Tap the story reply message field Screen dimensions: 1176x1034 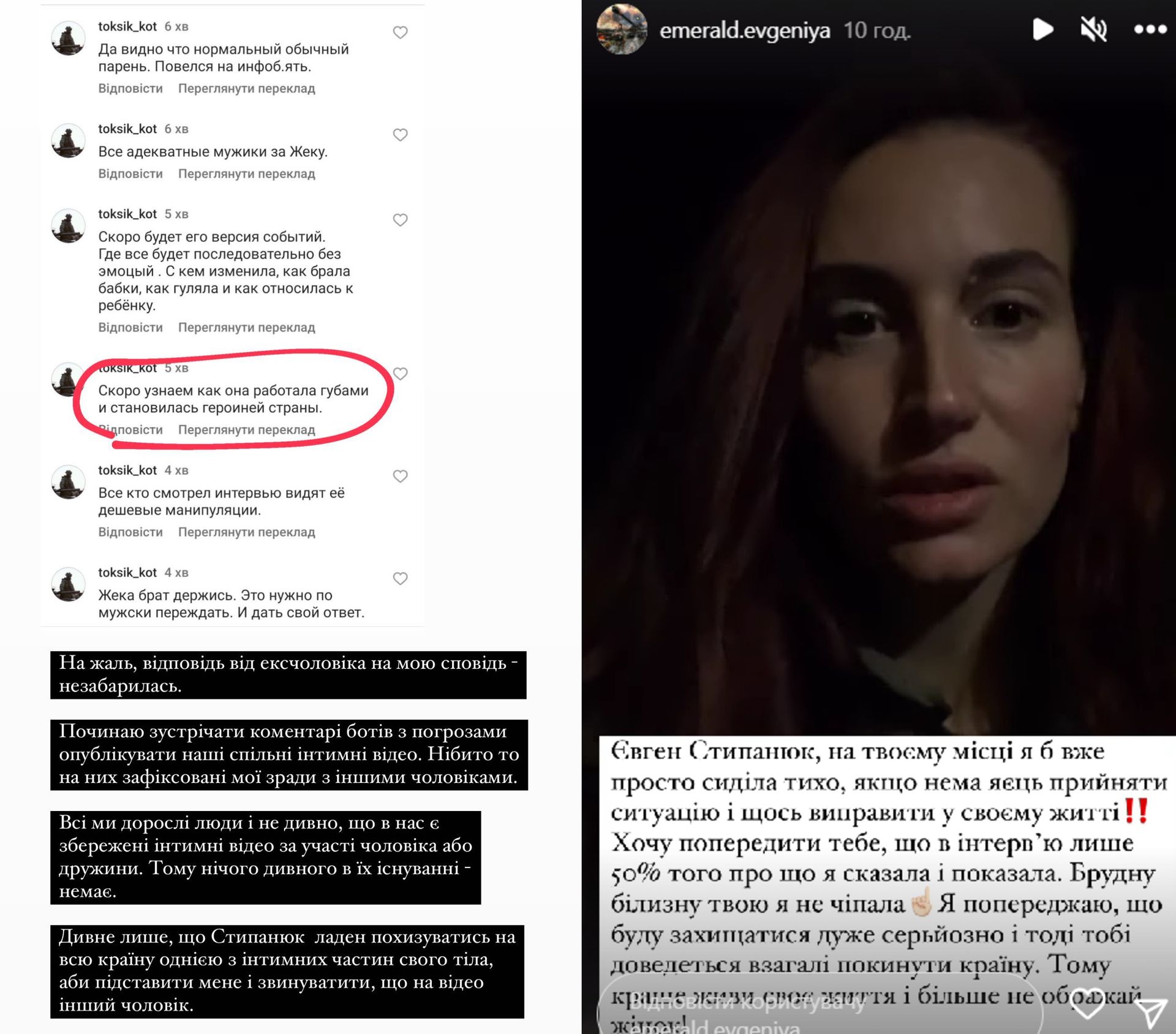820,1011
